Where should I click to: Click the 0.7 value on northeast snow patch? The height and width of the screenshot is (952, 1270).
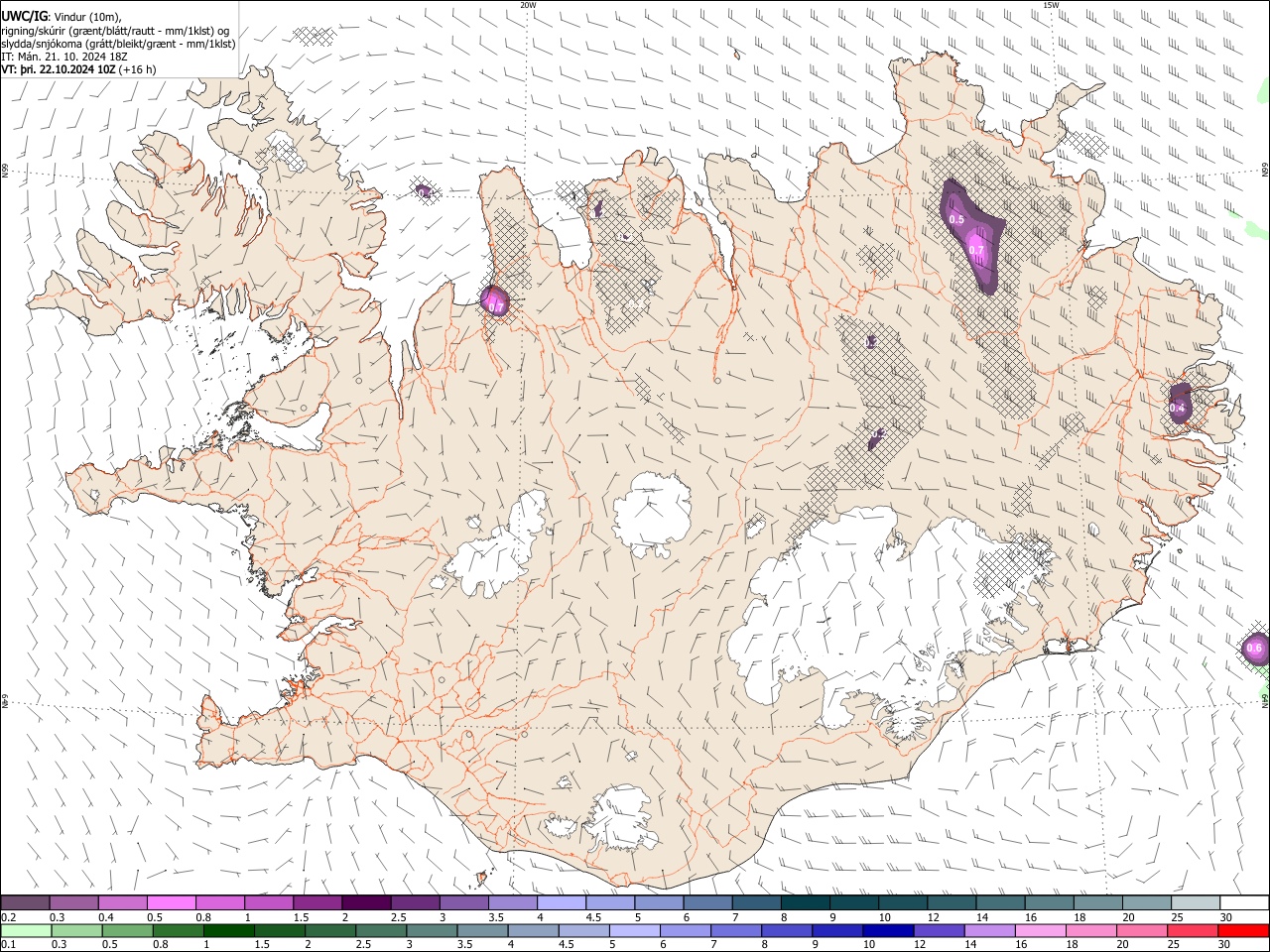(x=976, y=250)
